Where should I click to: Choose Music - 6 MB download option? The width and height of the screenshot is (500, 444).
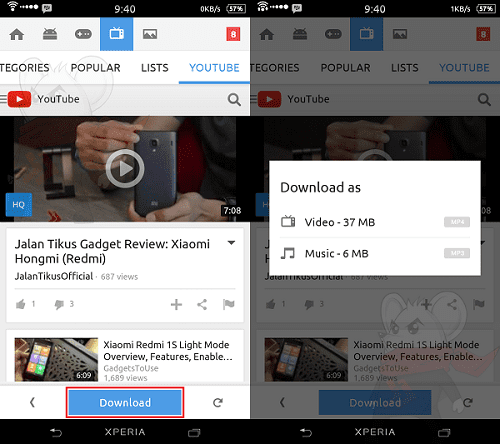(375, 254)
